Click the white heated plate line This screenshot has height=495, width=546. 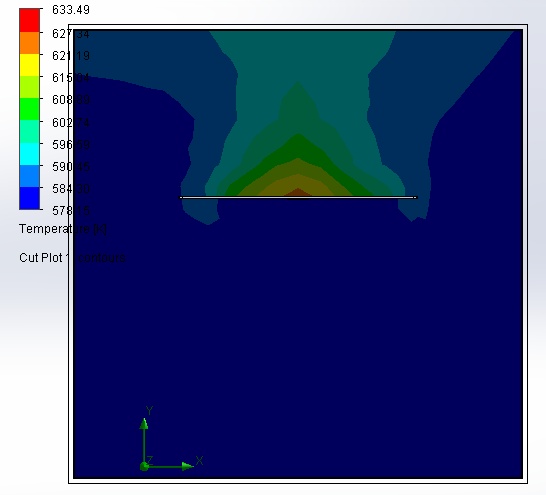point(298,197)
